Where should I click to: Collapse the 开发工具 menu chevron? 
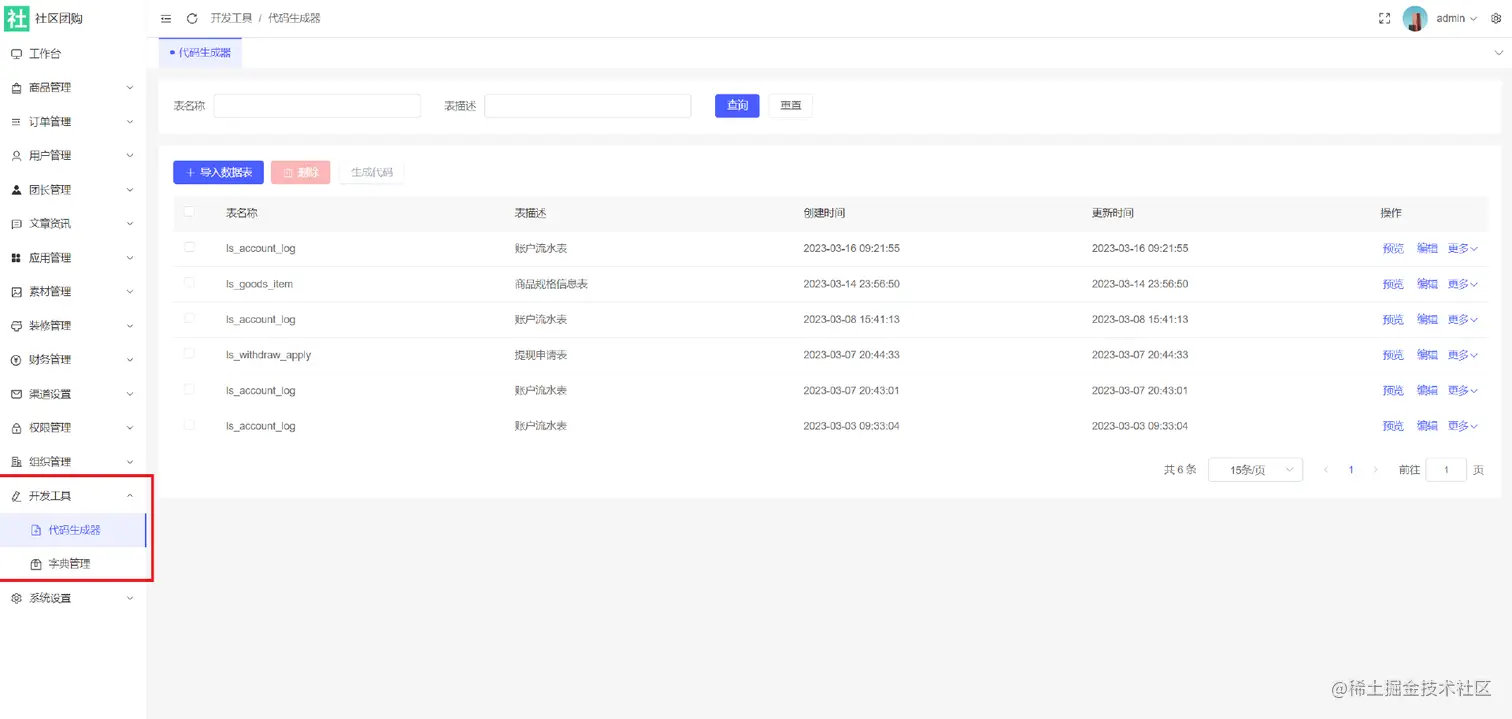pyautogui.click(x=130, y=496)
